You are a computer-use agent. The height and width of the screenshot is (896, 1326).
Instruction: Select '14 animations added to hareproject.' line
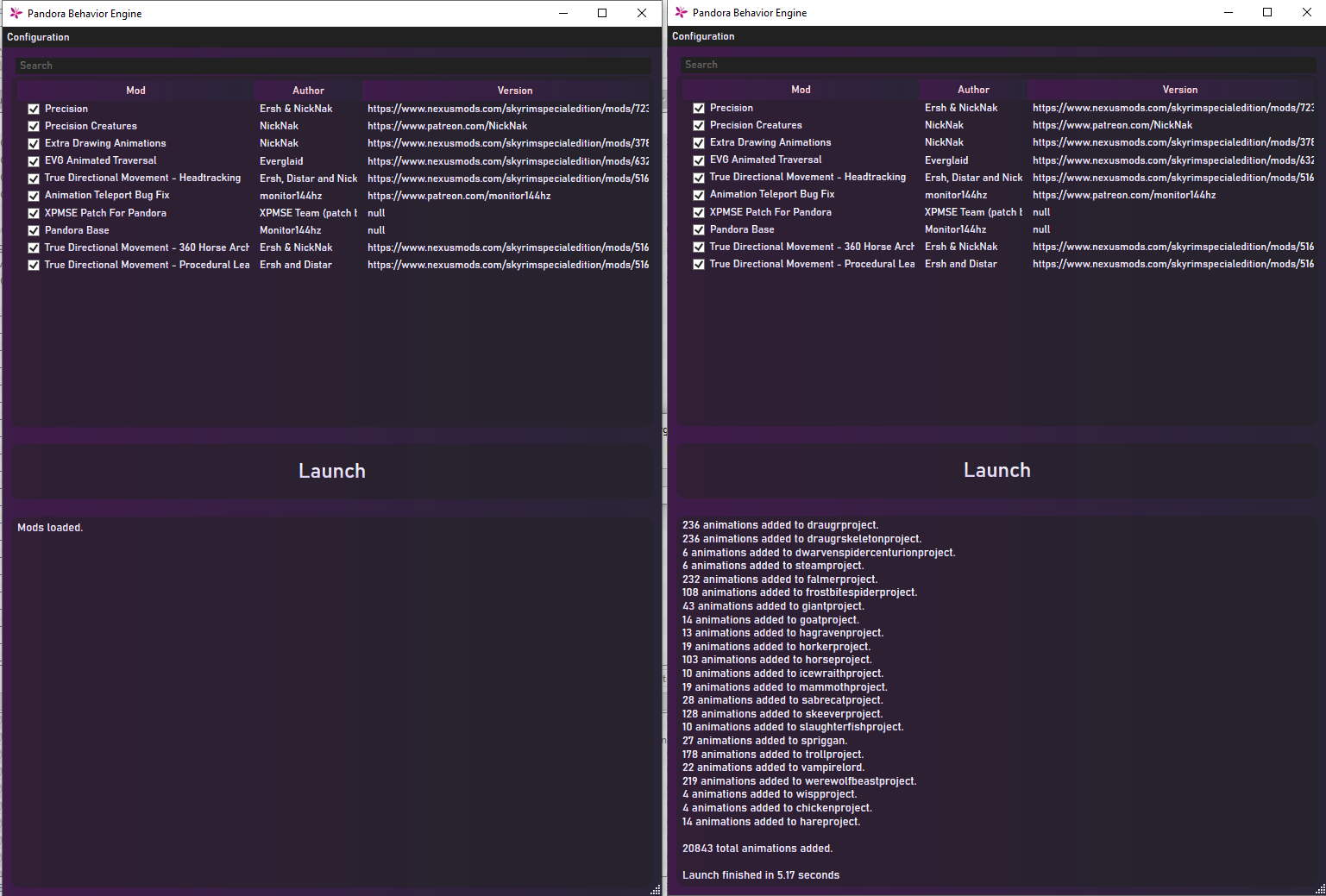[771, 822]
